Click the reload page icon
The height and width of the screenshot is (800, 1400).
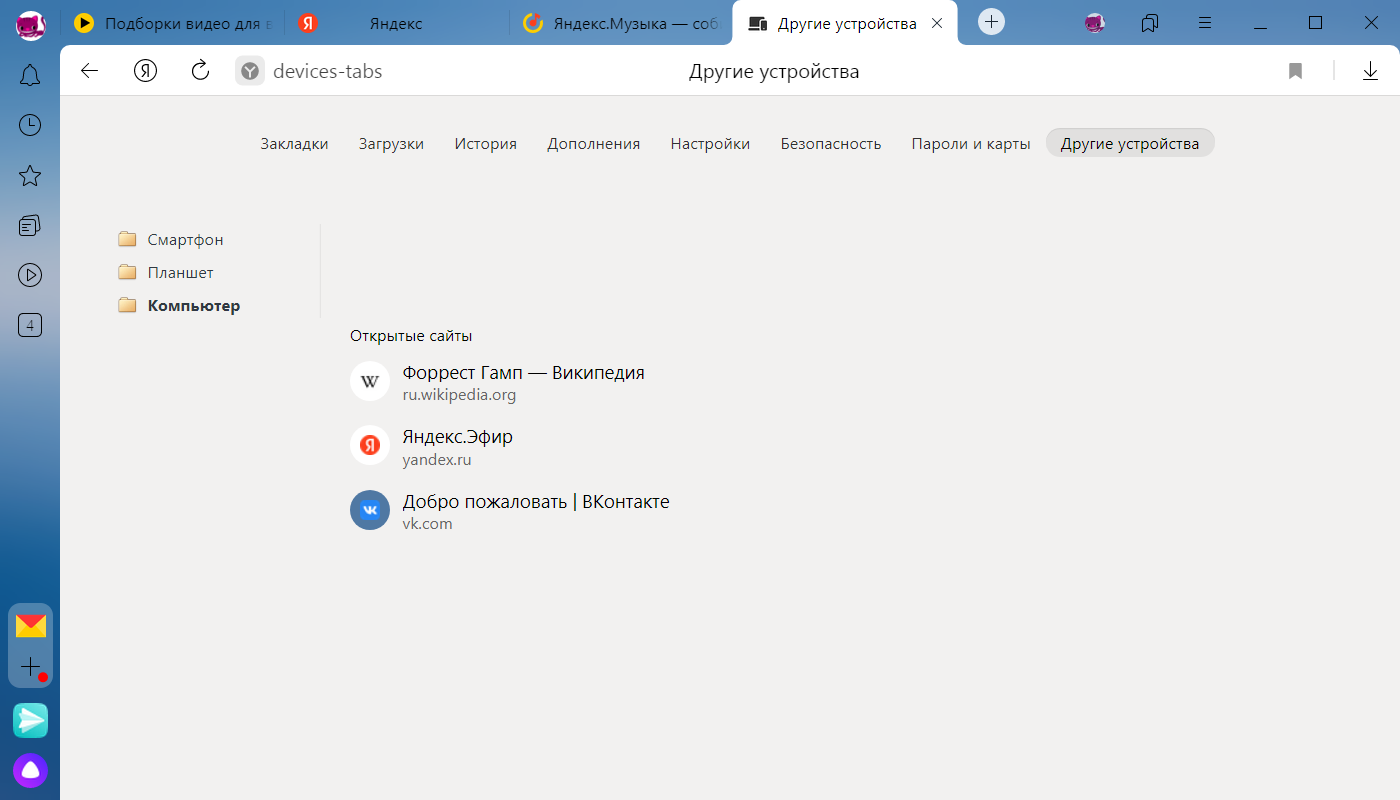[x=200, y=70]
